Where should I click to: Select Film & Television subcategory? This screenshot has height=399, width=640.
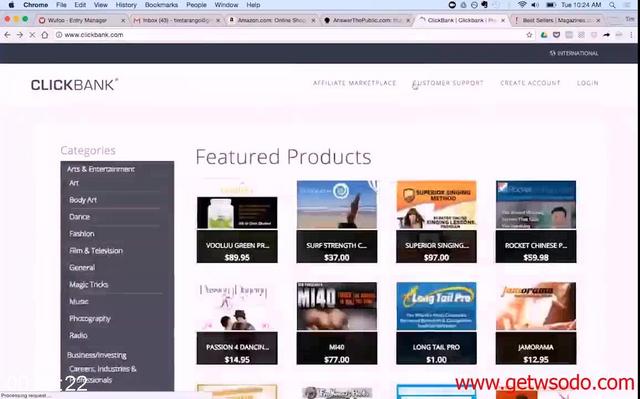(96, 251)
